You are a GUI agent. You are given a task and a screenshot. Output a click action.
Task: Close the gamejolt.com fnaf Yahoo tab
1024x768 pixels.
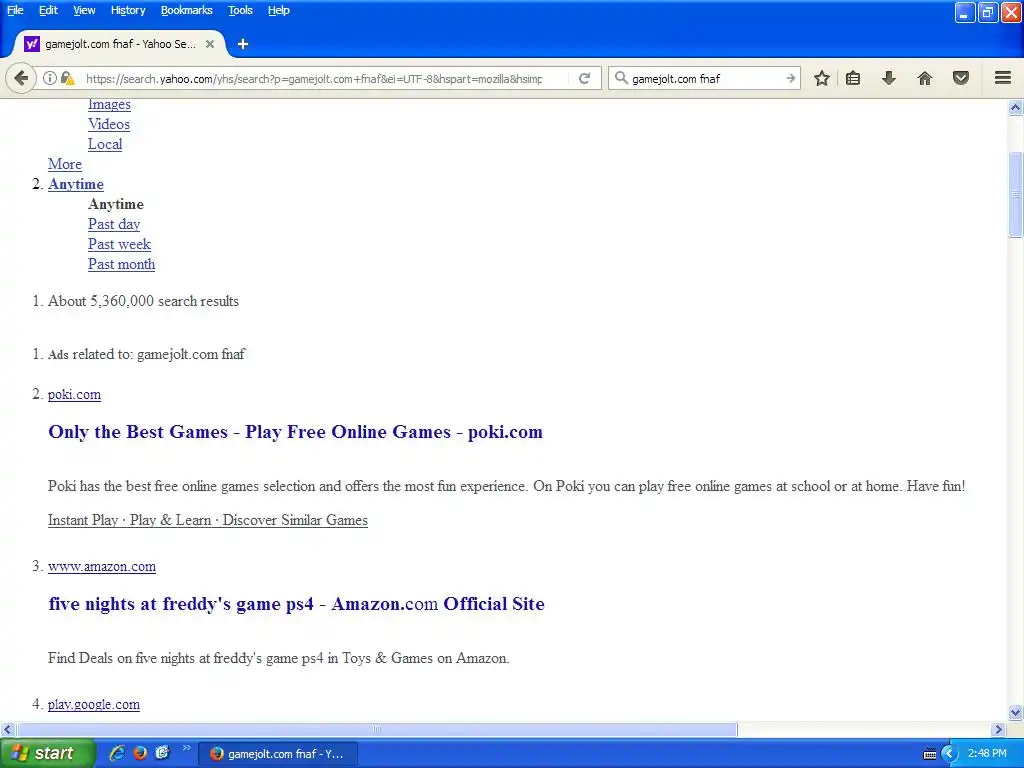point(210,44)
